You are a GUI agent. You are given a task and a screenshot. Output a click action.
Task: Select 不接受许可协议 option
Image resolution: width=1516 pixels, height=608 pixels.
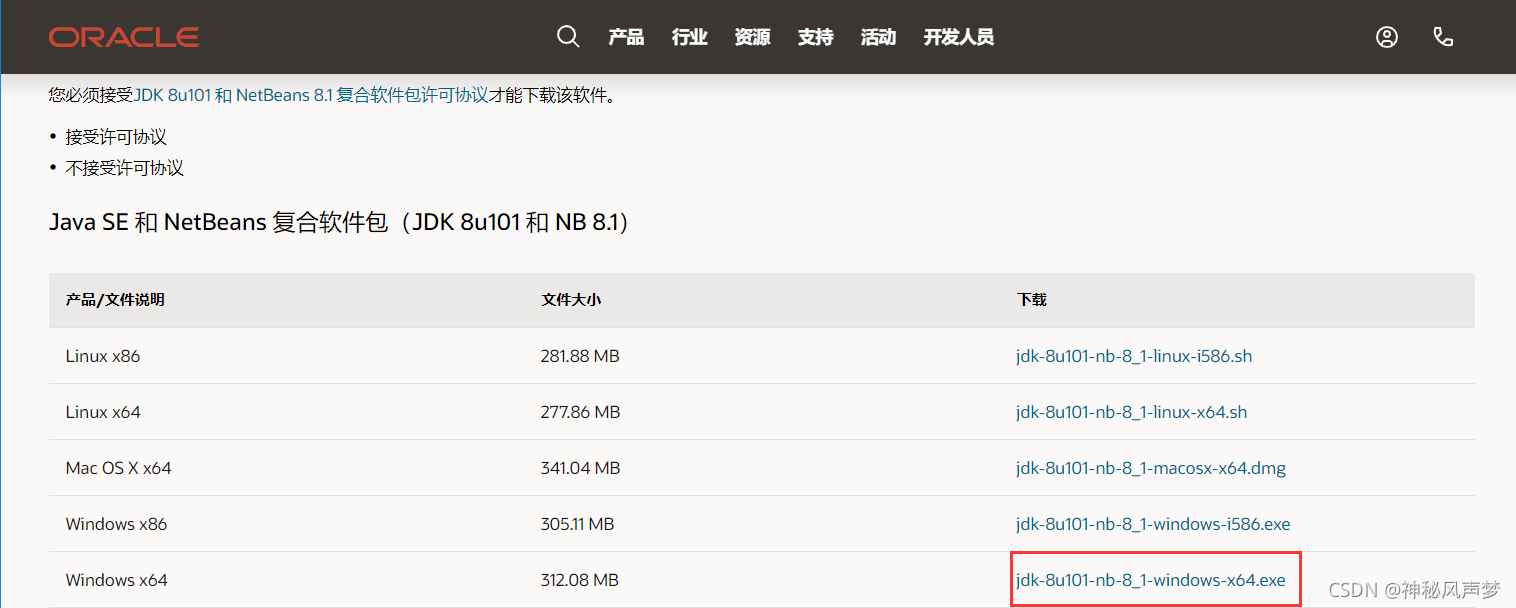click(x=125, y=168)
